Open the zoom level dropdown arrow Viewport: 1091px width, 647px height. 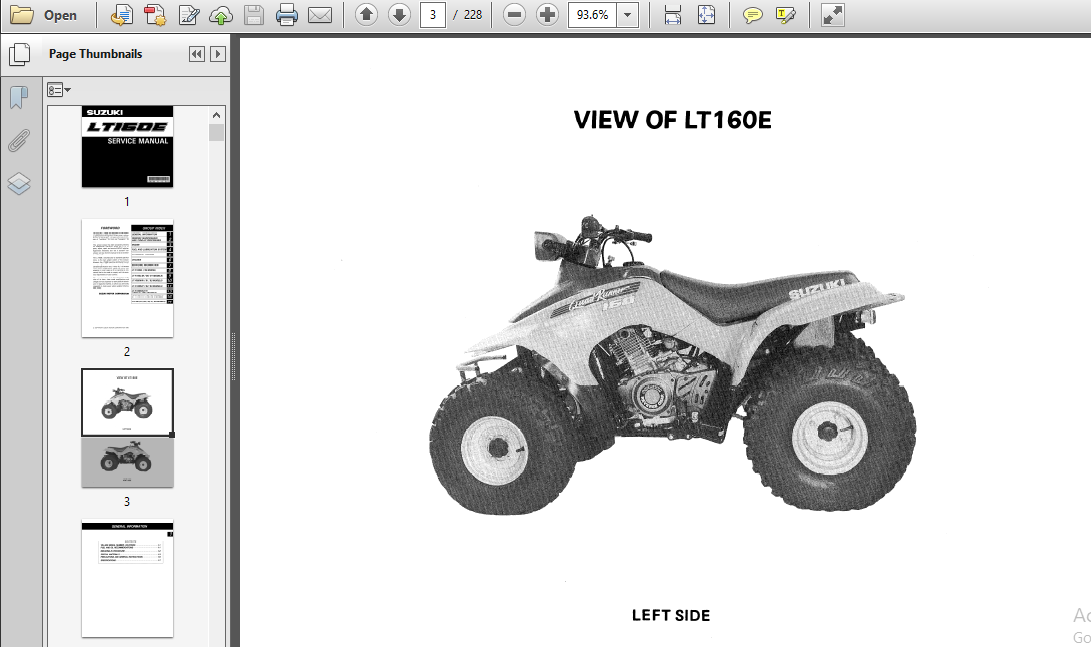click(628, 15)
